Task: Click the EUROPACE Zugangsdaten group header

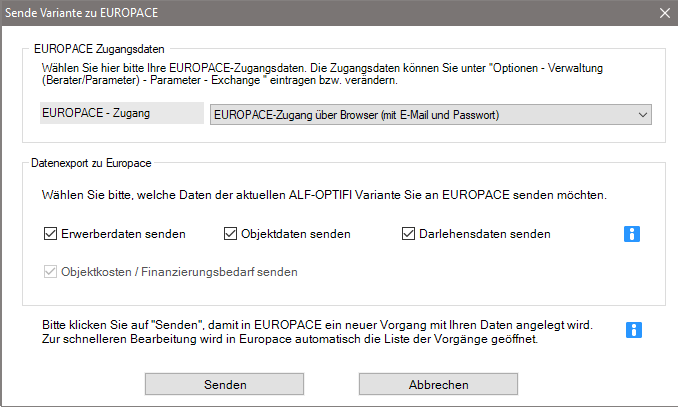Action: tap(99, 49)
